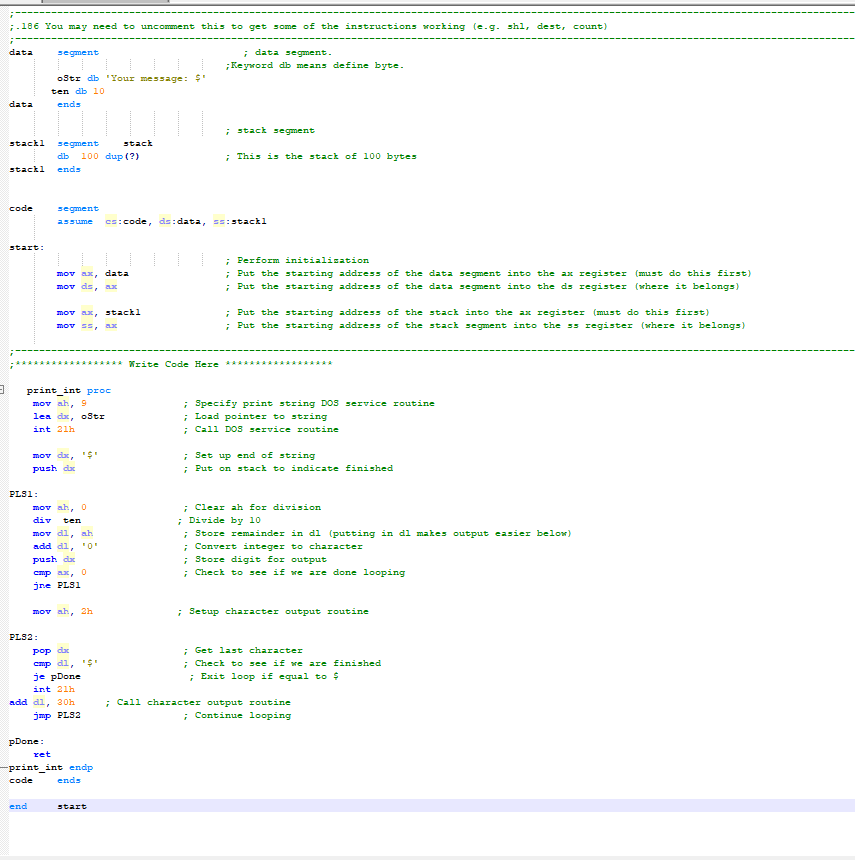Click the 'Keyword db means define byte' comment
This screenshot has height=860, width=855.
point(314,65)
